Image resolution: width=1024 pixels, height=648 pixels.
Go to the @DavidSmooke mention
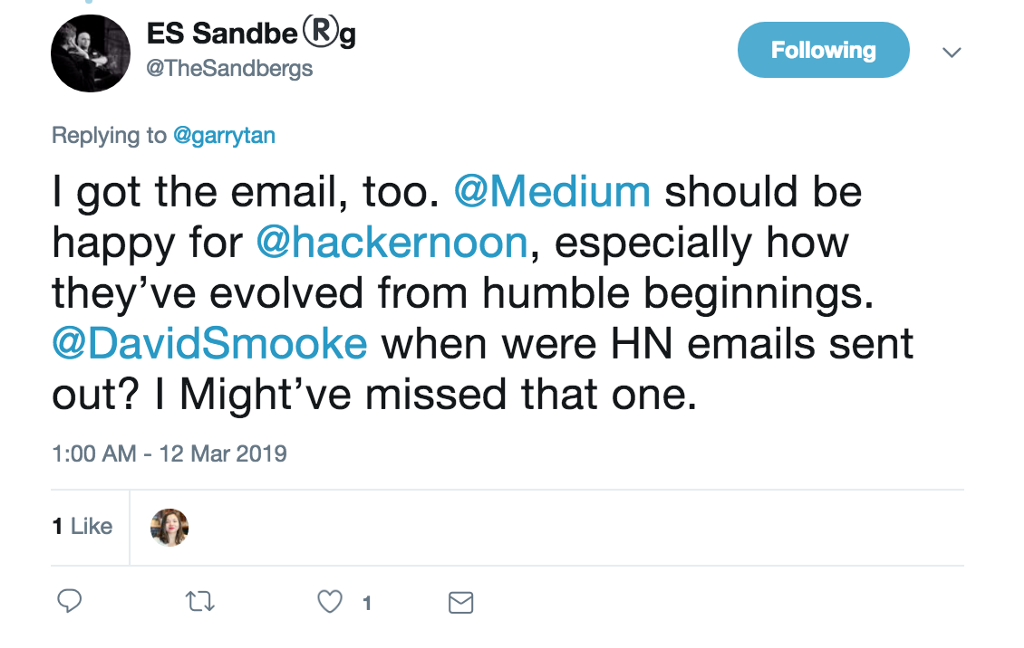[x=209, y=345]
